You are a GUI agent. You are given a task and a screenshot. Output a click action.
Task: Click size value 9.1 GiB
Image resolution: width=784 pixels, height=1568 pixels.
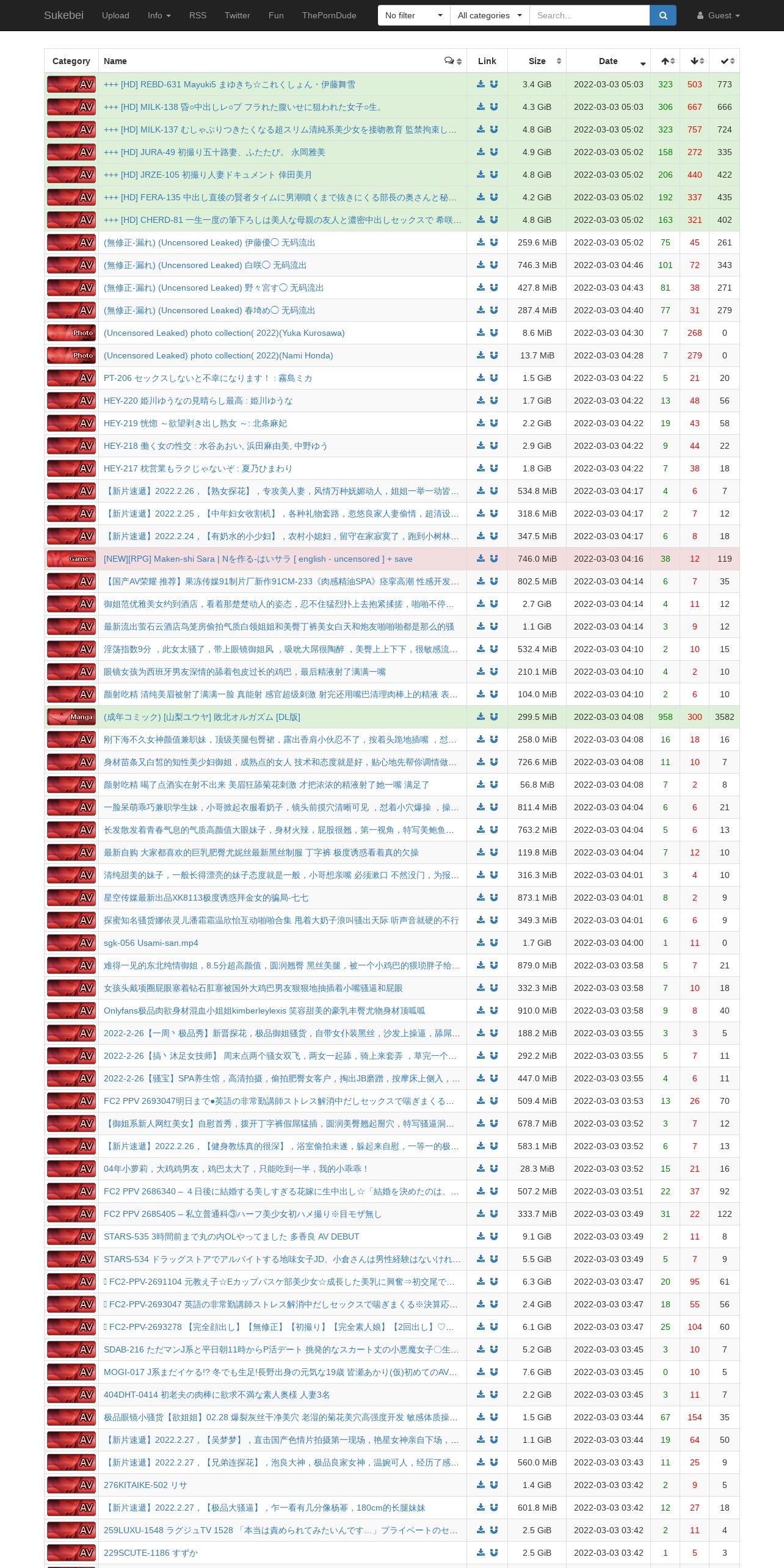click(537, 1236)
